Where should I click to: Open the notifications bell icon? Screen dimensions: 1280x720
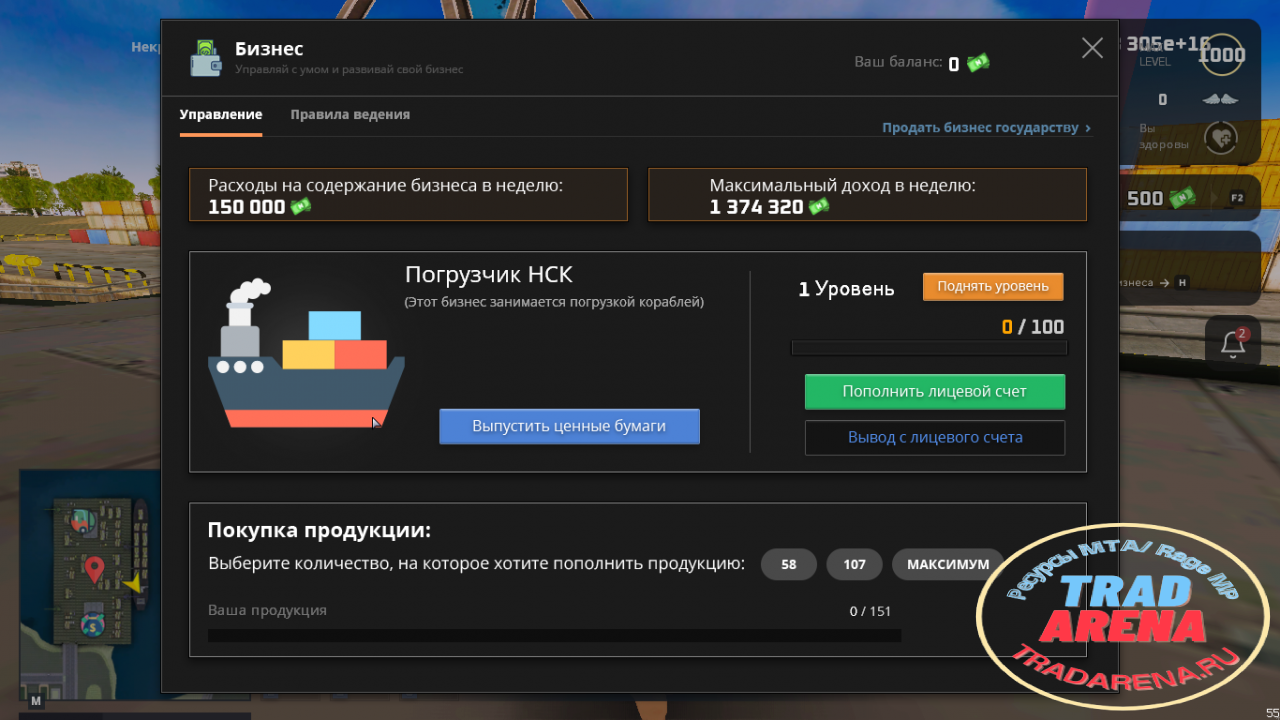click(x=1232, y=344)
